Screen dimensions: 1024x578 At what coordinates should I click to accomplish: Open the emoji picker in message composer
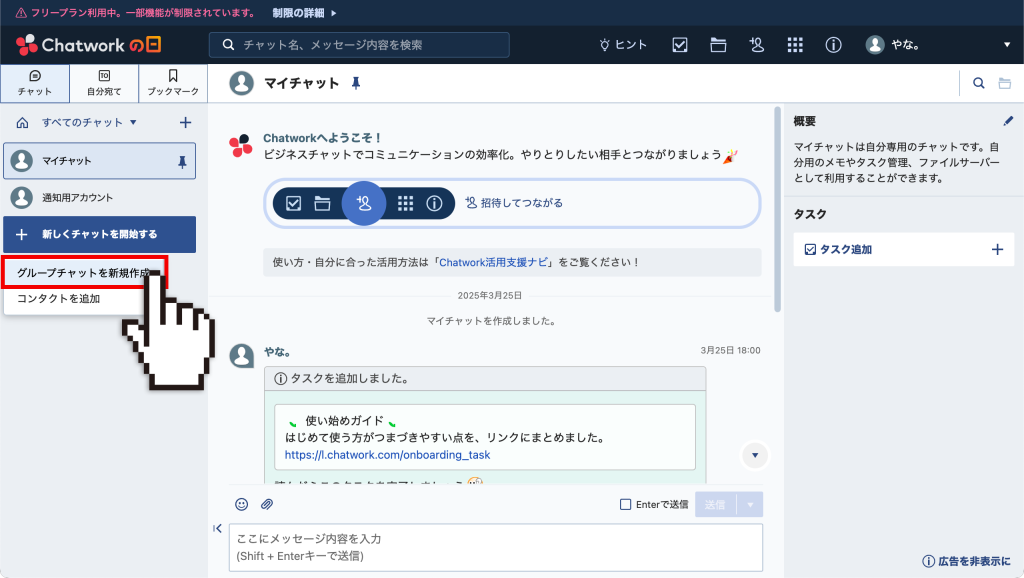241,504
